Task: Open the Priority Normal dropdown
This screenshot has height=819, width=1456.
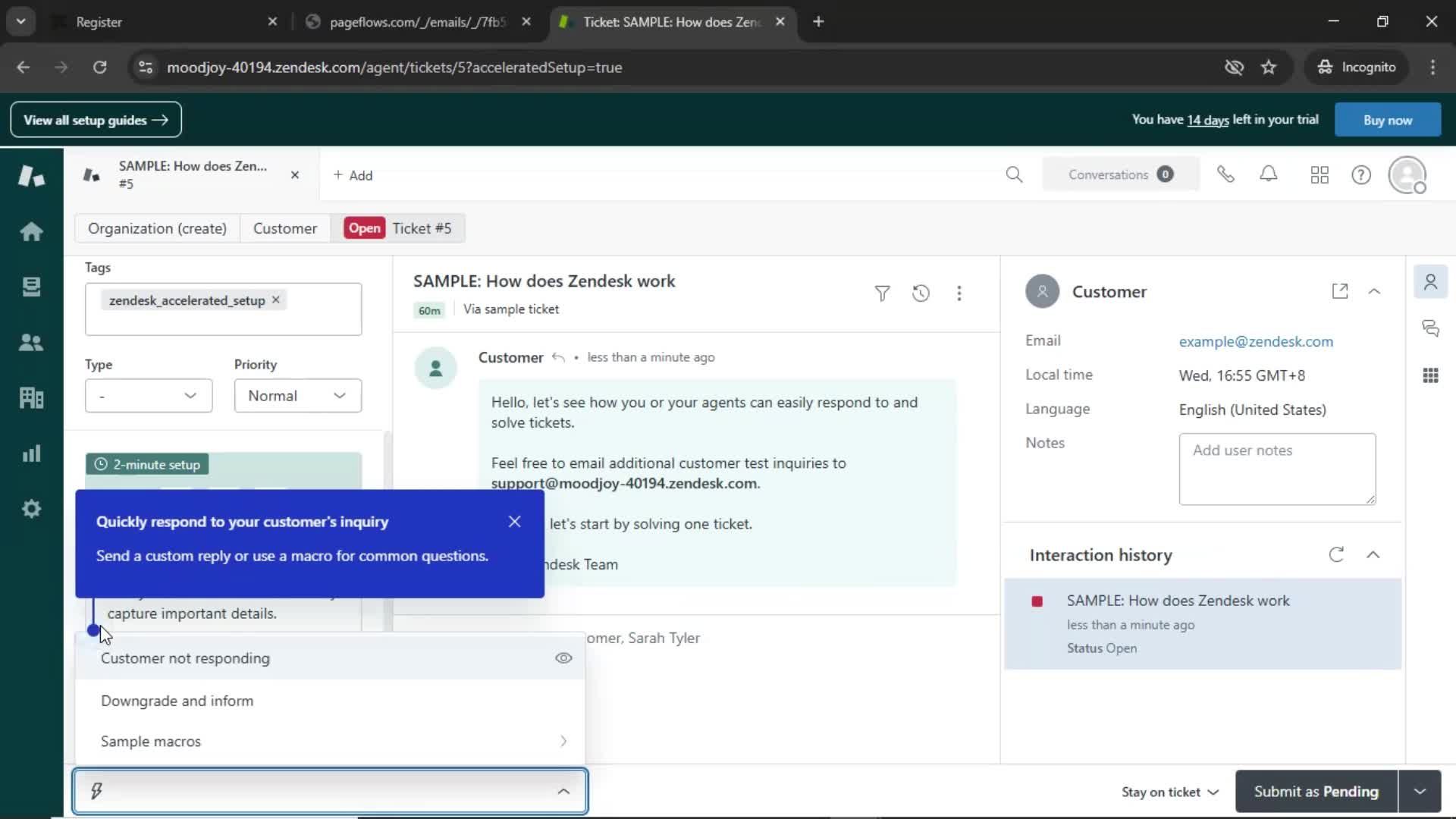Action: (x=298, y=396)
